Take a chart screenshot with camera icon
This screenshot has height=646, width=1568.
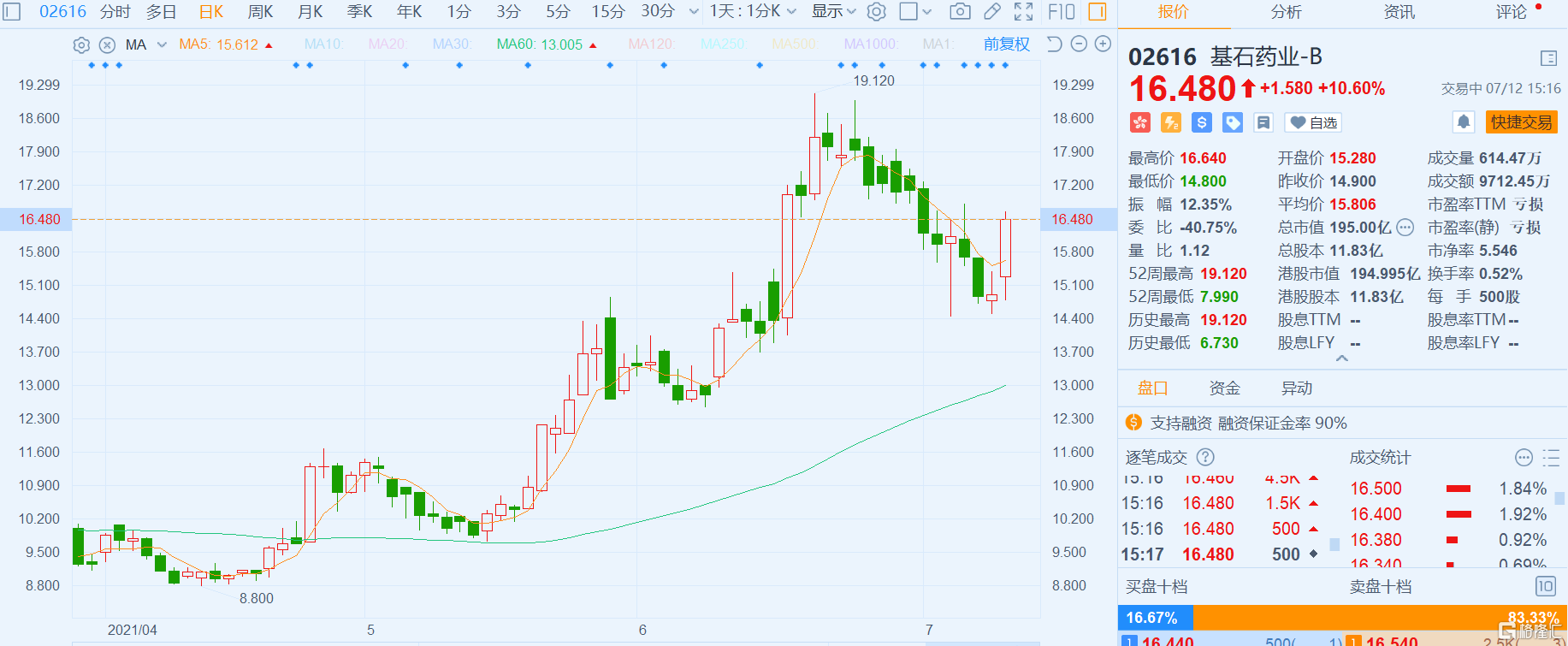coord(960,11)
